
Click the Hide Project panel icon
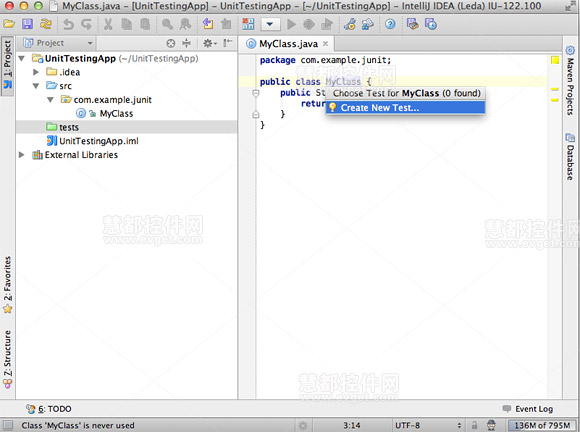pyautogui.click(x=227, y=43)
